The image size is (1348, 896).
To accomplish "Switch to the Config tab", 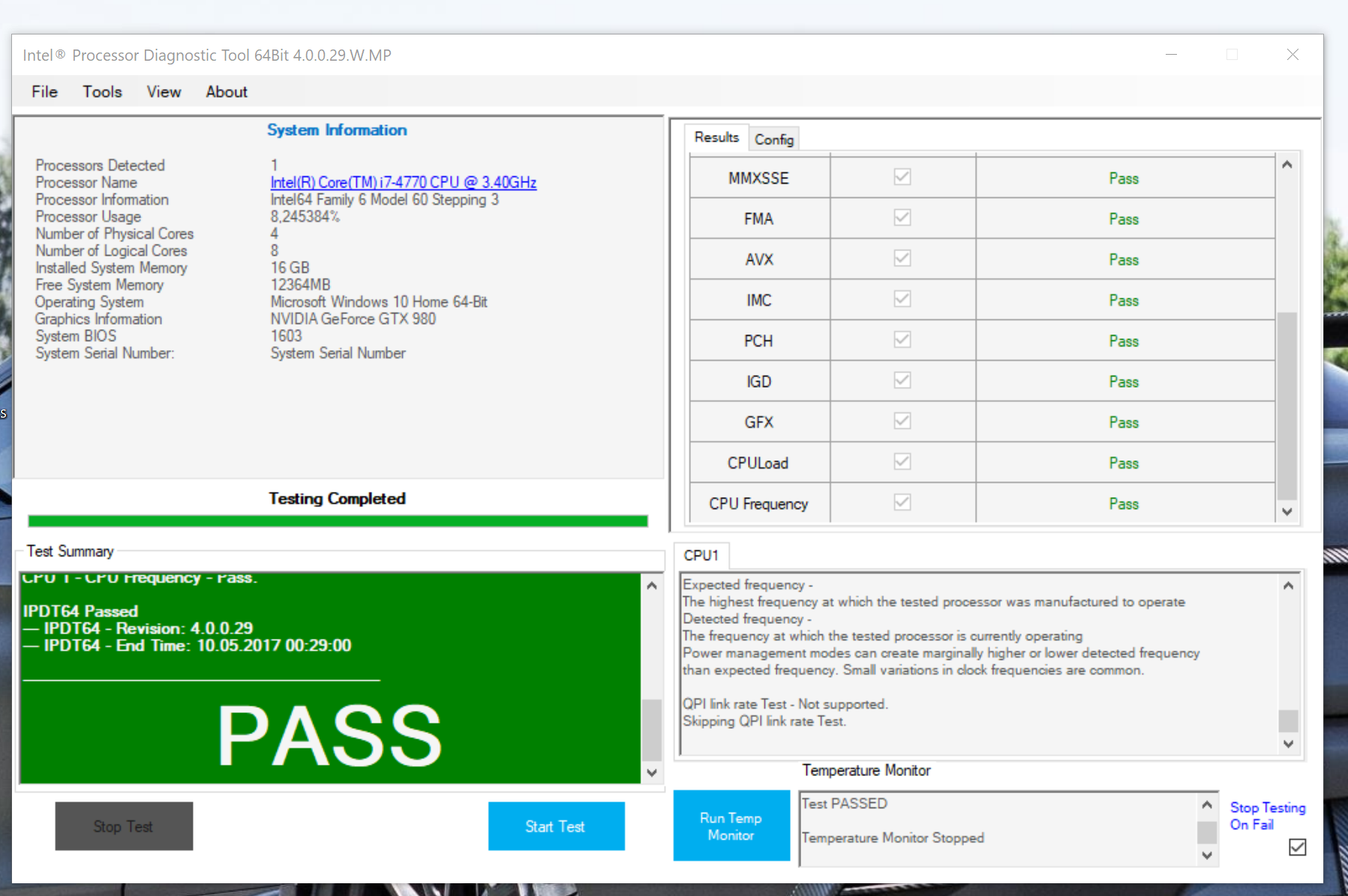I will point(774,139).
